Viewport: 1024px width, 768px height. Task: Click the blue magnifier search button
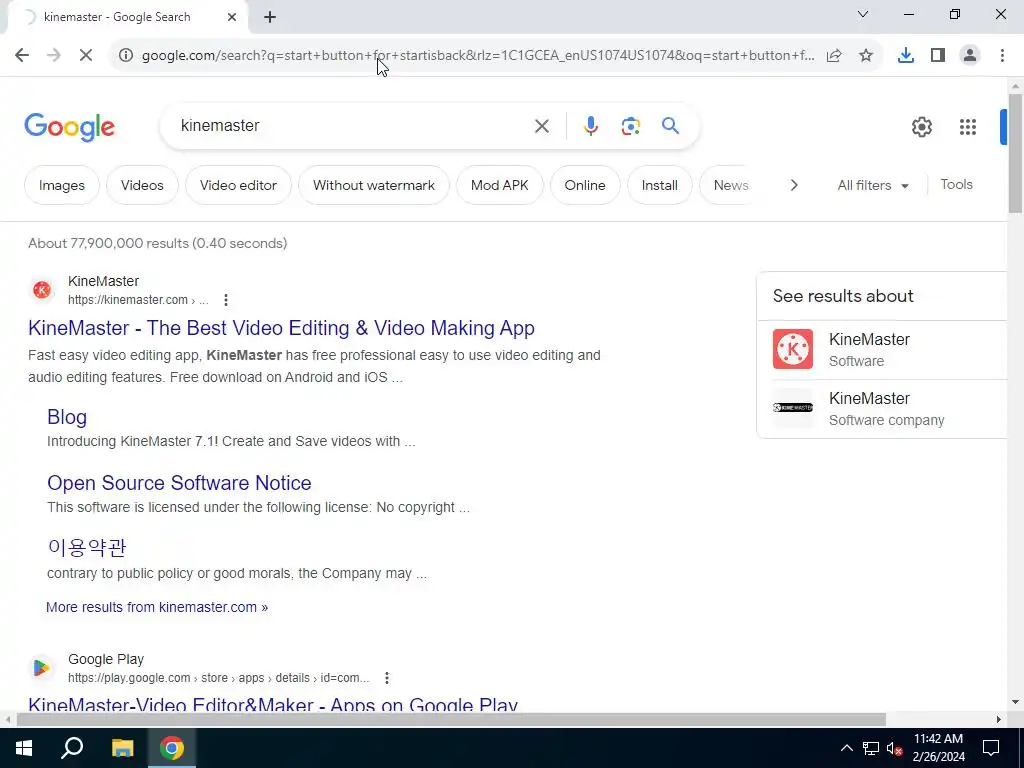point(670,125)
